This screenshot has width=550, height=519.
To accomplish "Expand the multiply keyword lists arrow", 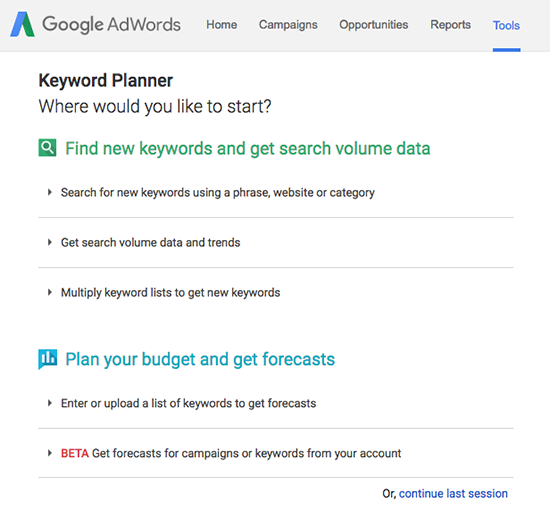I will (50, 292).
